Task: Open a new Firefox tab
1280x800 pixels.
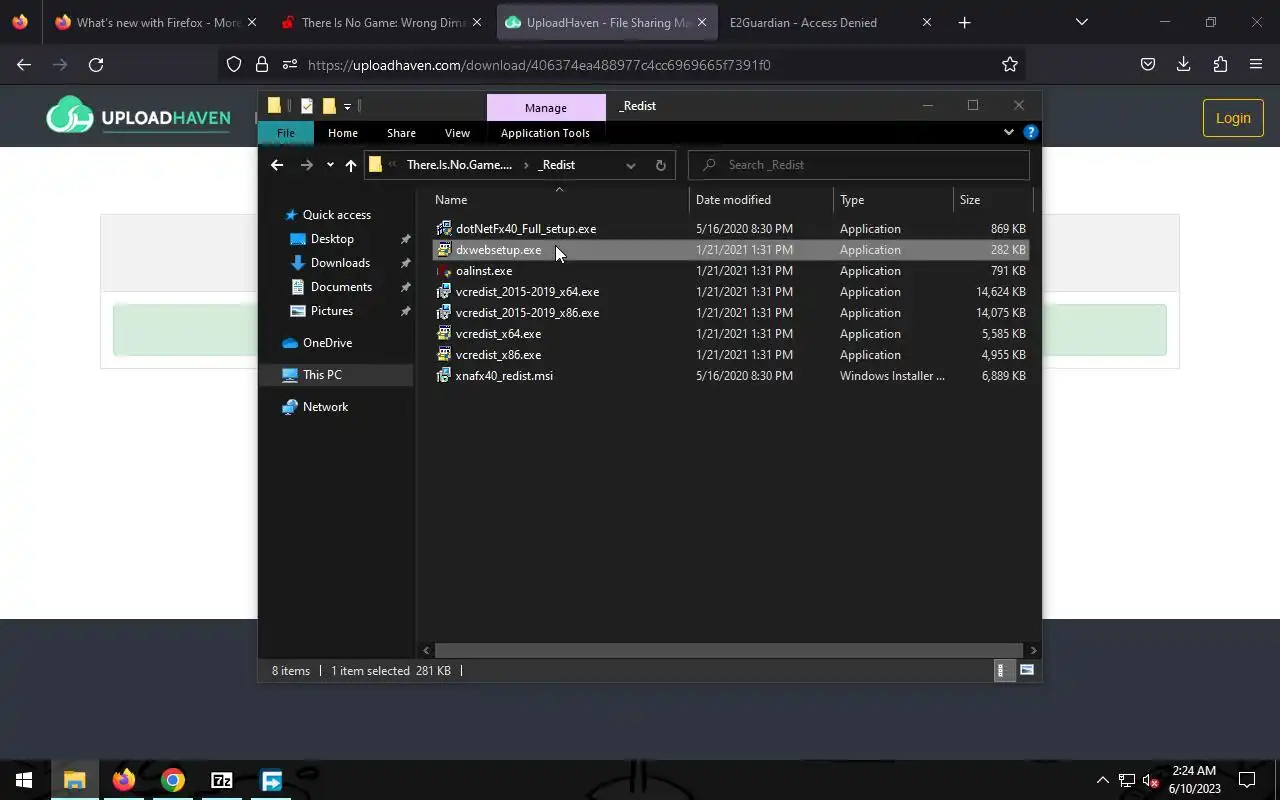Action: point(964,22)
